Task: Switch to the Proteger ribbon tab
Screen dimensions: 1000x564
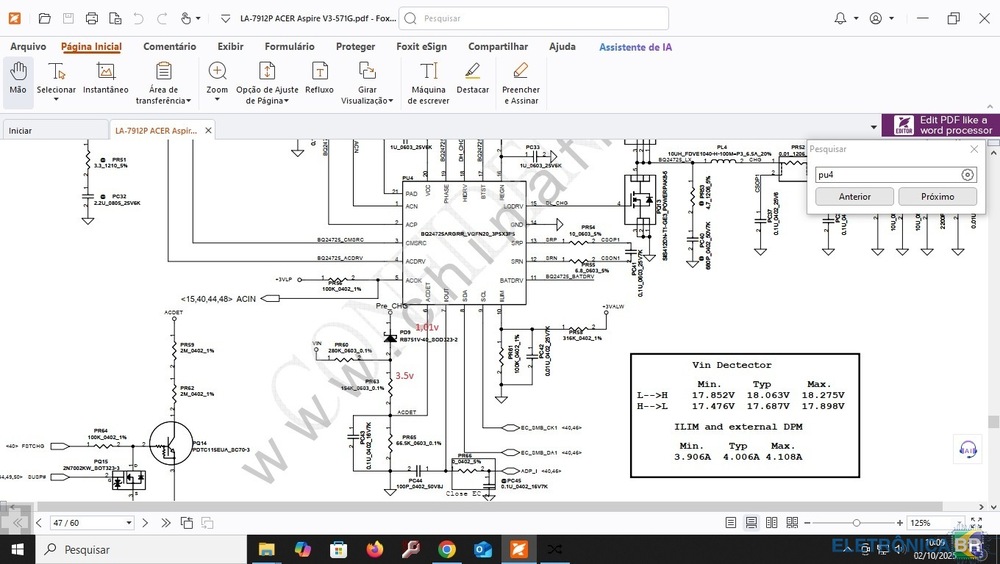Action: 355,46
